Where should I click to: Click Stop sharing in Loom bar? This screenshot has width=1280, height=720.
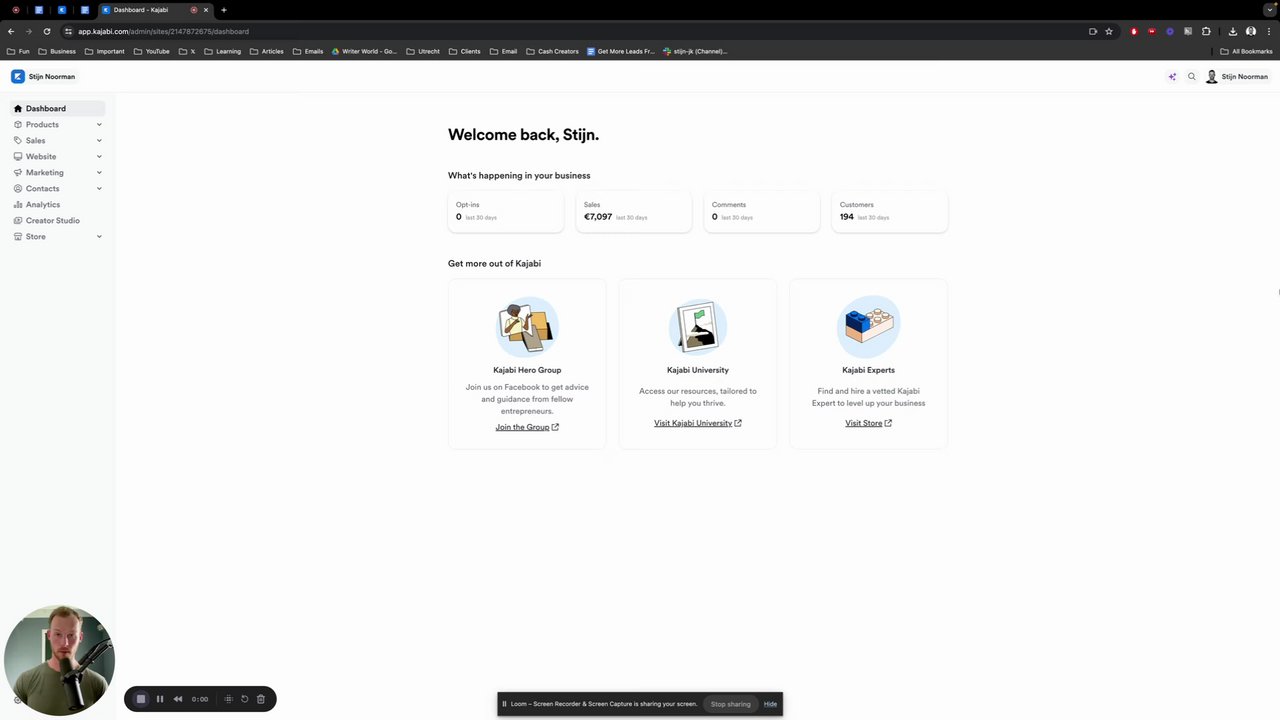[x=730, y=704]
